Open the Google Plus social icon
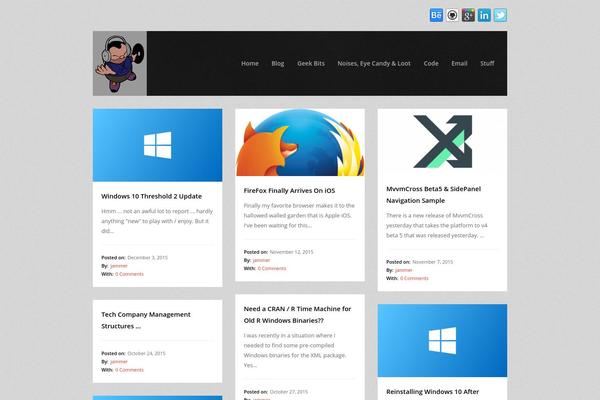 coord(468,15)
